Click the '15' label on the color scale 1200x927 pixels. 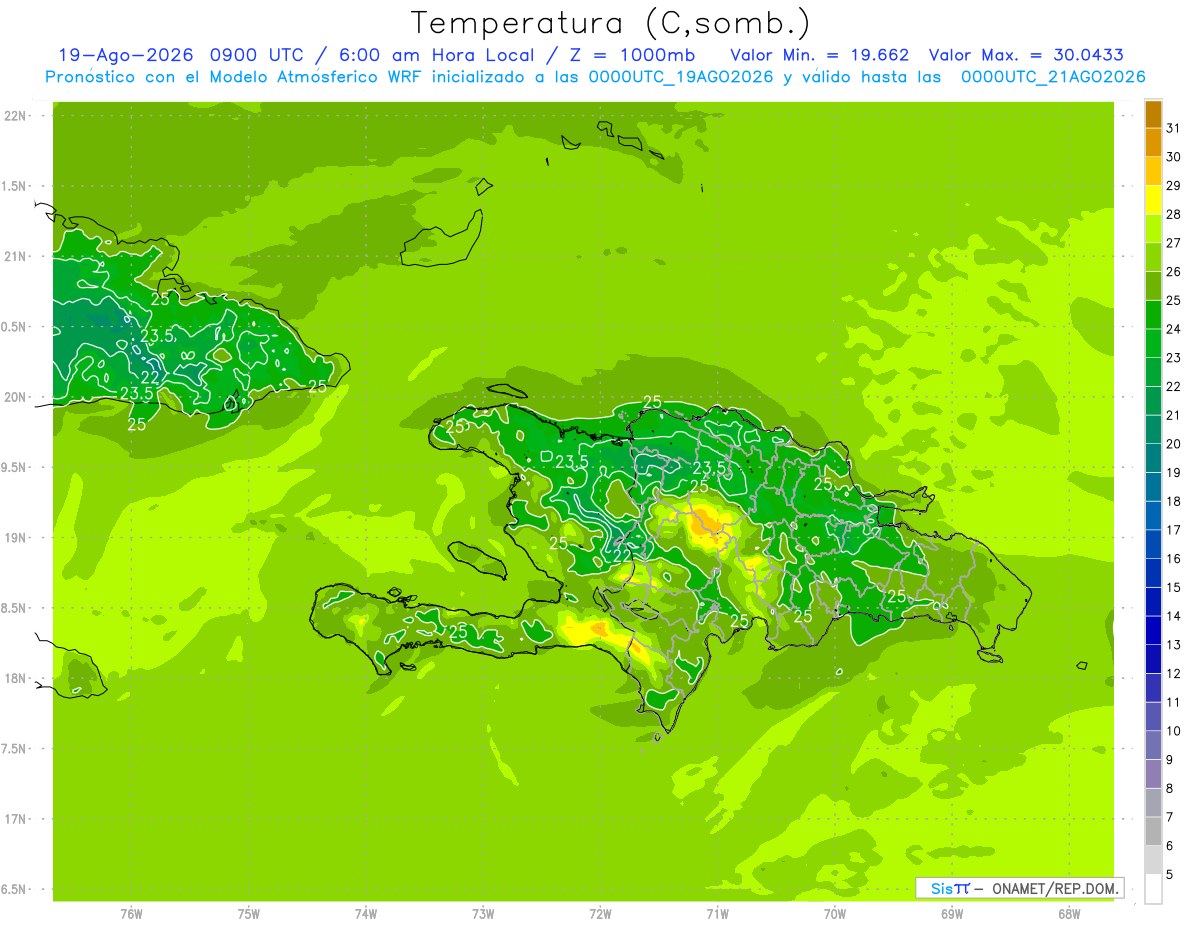click(1173, 587)
